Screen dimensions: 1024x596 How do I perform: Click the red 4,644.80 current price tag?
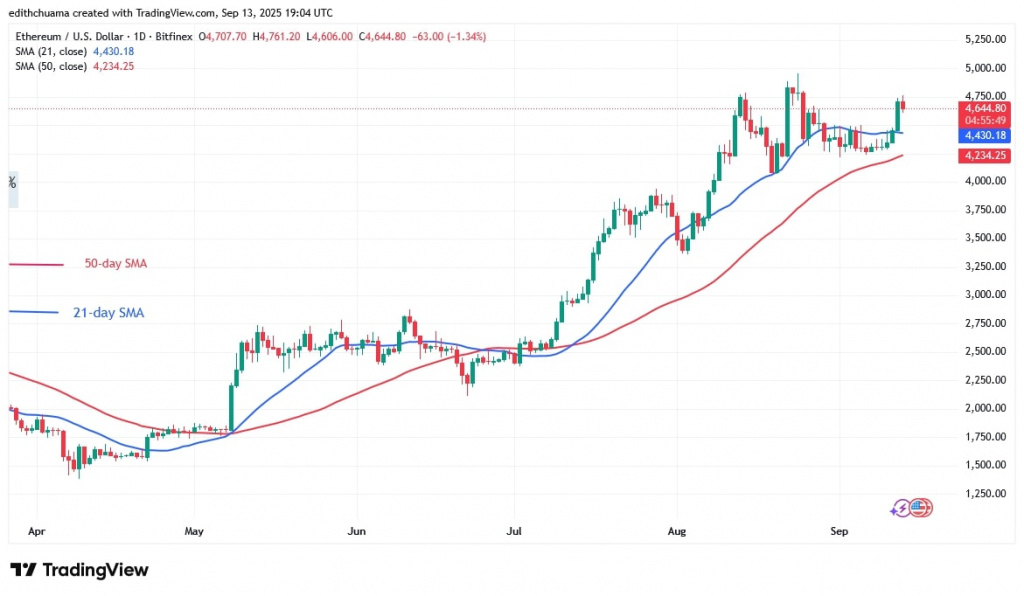[985, 108]
